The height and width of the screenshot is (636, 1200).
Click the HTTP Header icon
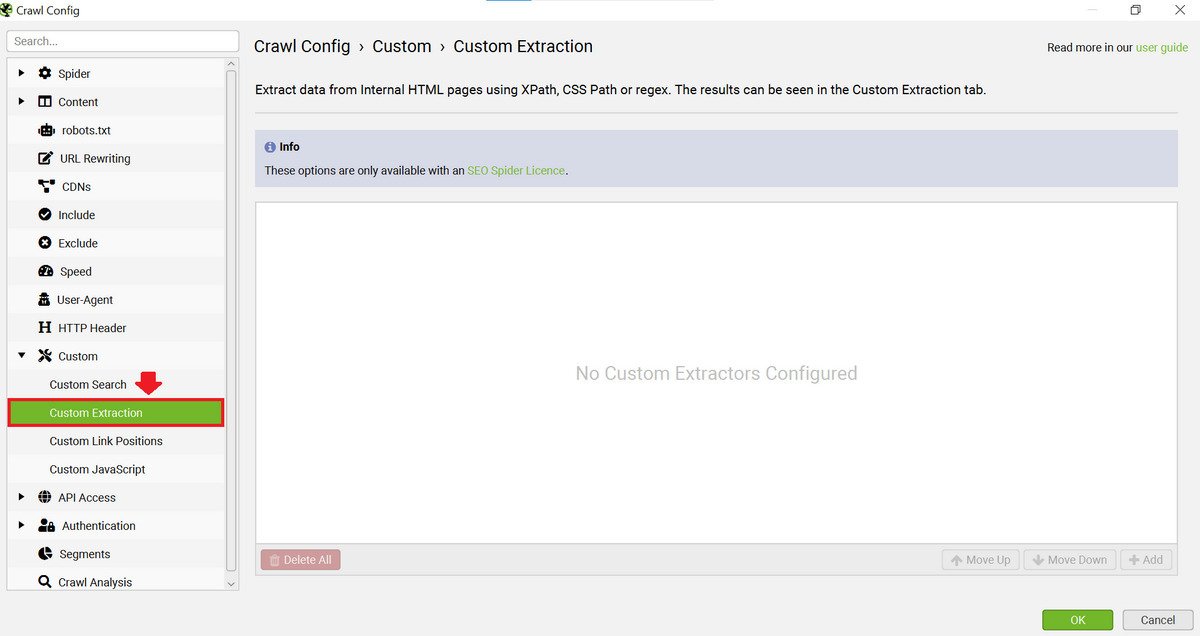click(42, 327)
